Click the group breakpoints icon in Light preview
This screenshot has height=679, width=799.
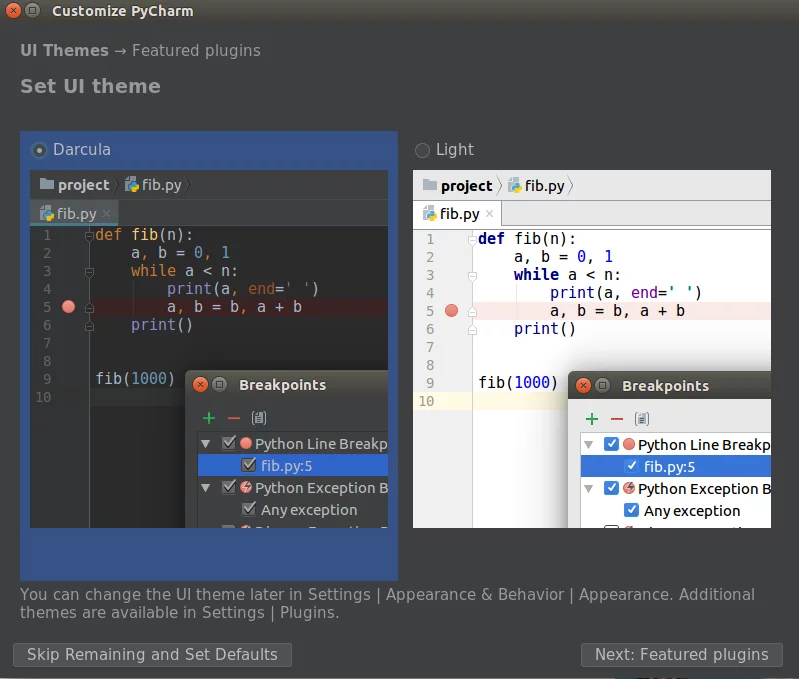[642, 419]
